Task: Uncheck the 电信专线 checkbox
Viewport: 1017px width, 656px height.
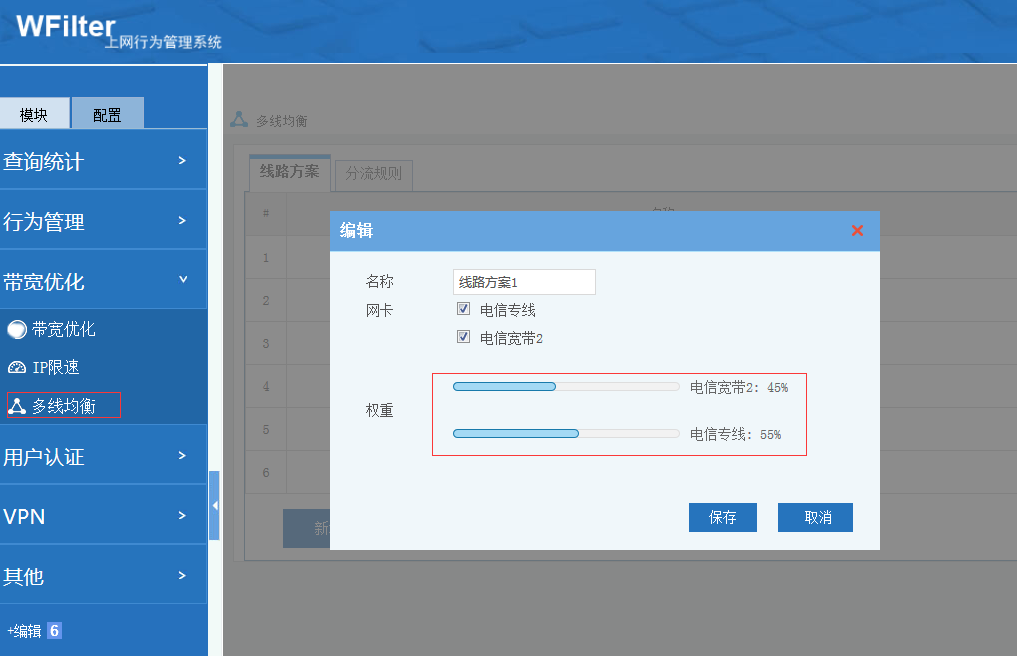Action: tap(463, 309)
